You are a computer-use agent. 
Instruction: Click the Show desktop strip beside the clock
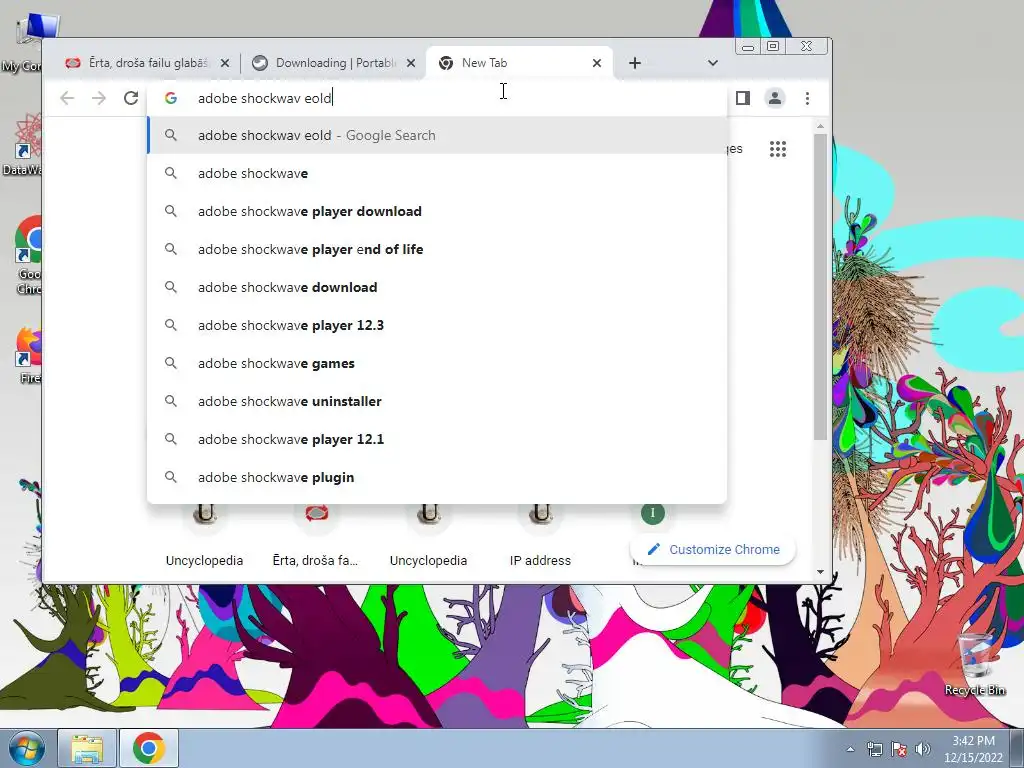1016,748
